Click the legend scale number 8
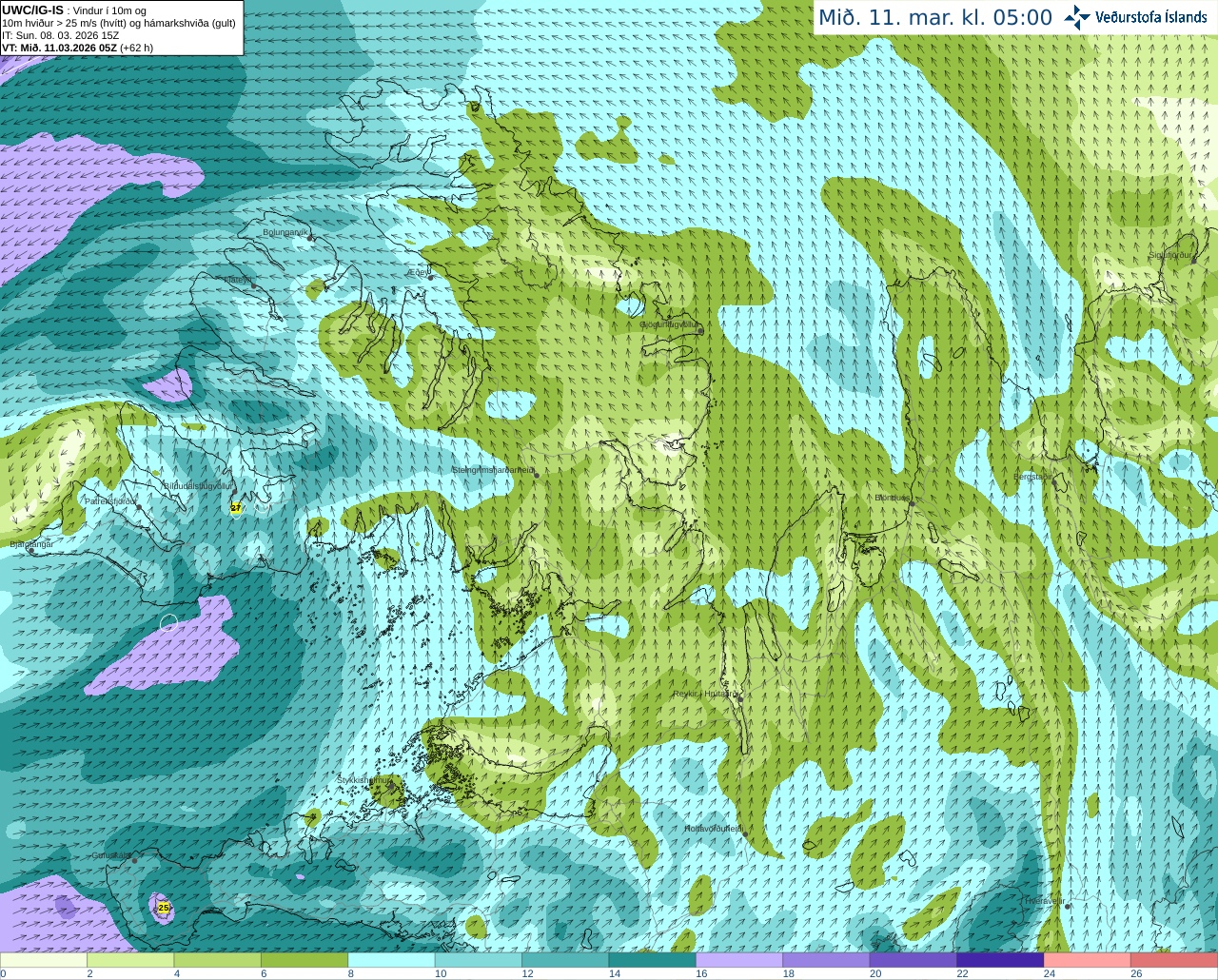1218x980 pixels. 351,973
